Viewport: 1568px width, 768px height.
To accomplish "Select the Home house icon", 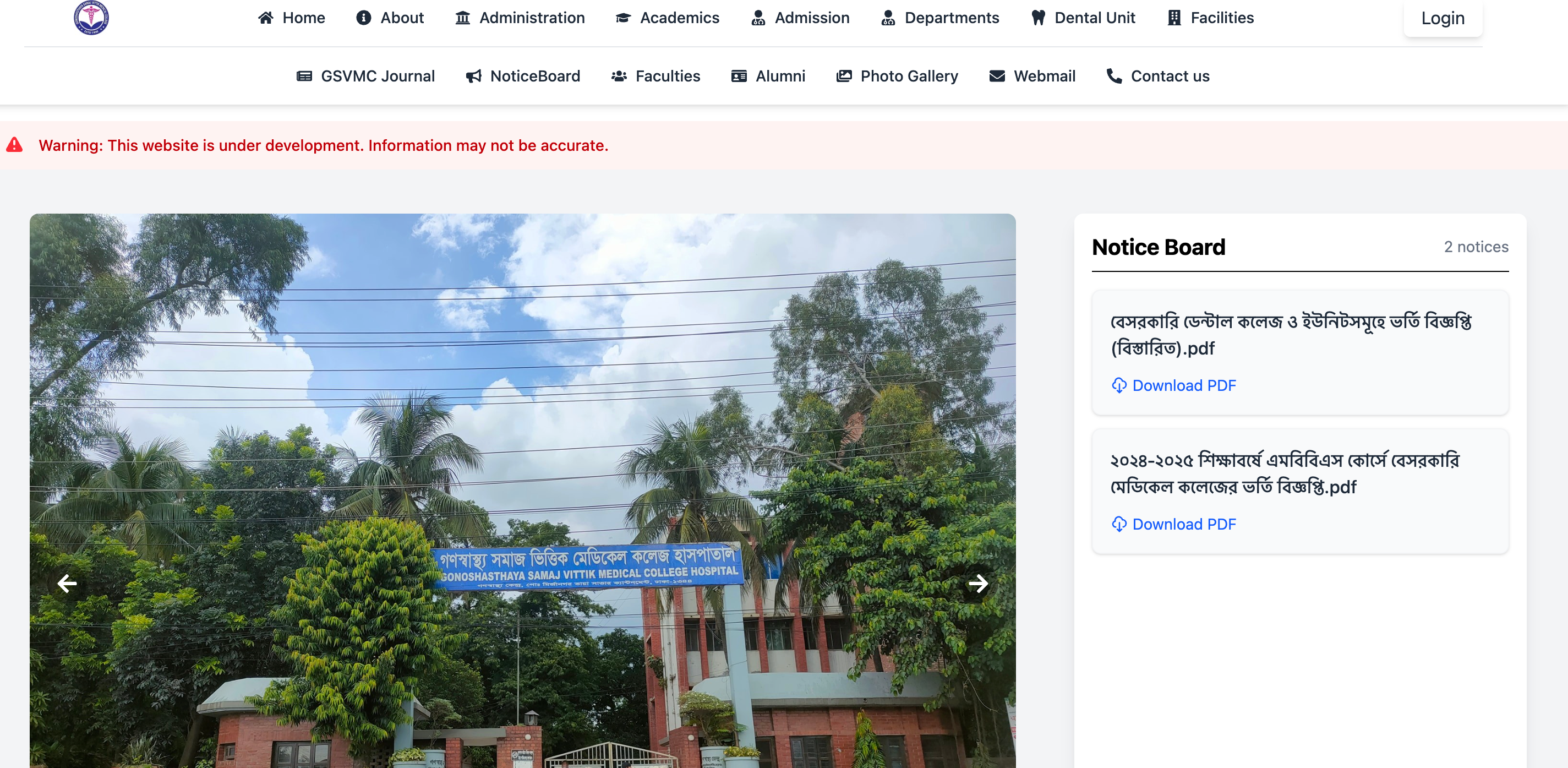I will coord(265,18).
